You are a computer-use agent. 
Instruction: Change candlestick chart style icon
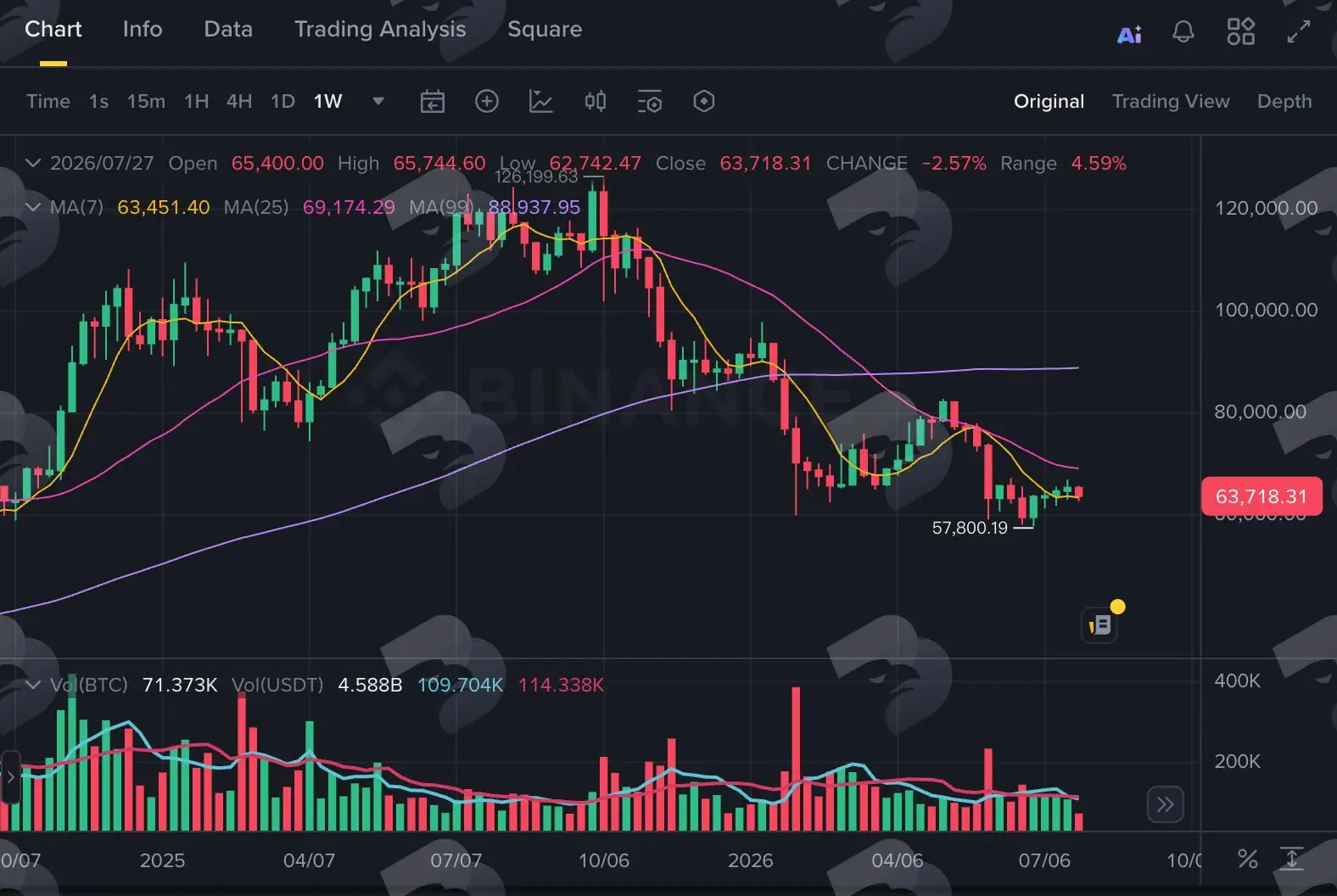[x=596, y=102]
